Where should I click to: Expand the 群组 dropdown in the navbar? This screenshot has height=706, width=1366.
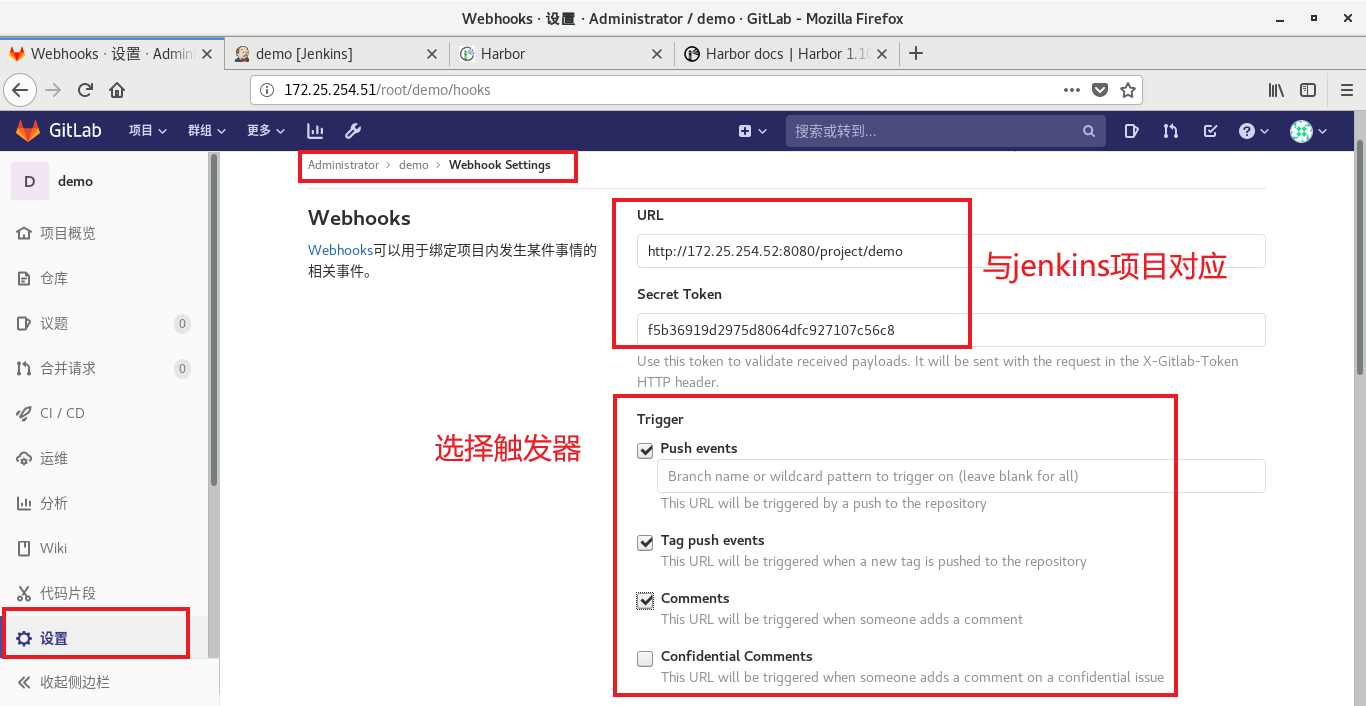click(x=207, y=130)
